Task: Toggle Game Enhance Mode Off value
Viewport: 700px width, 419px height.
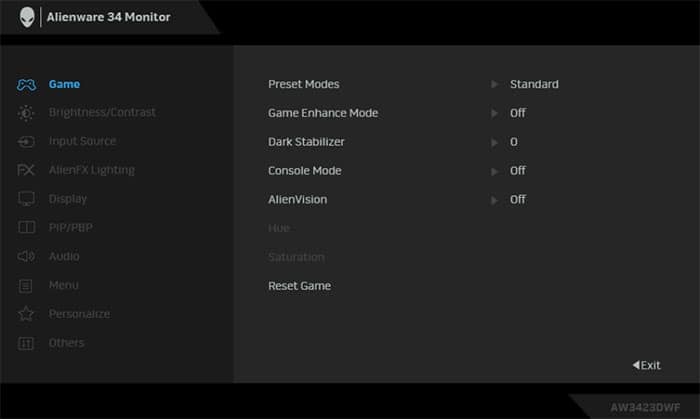Action: pos(517,113)
